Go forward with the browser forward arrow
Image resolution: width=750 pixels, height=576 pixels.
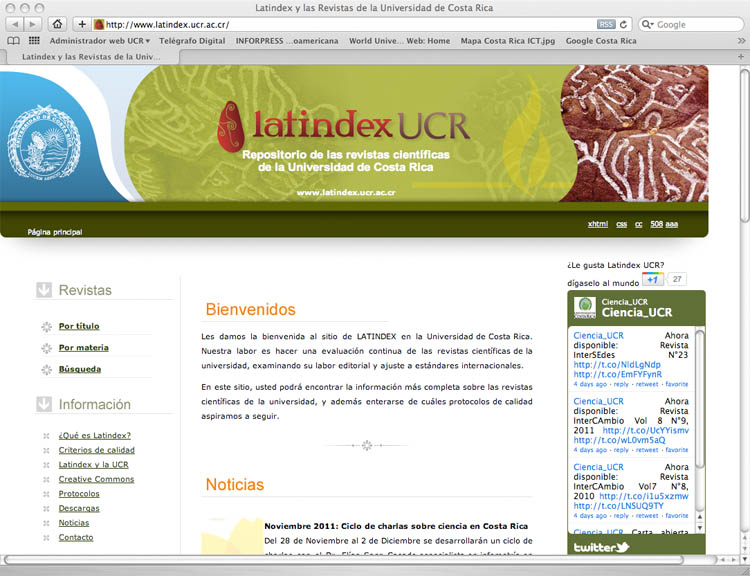tap(33, 24)
